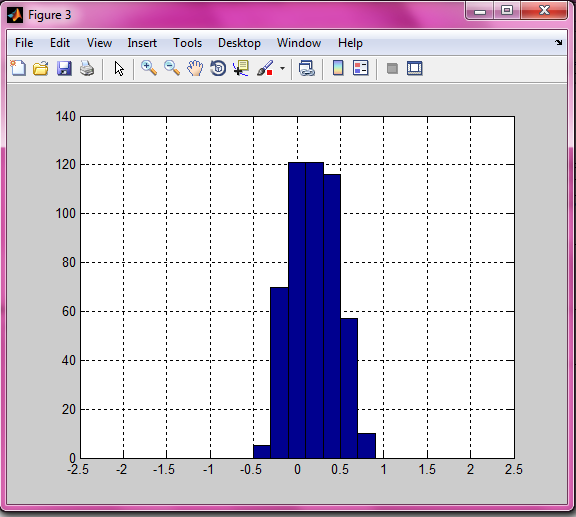Screen dimensions: 576x517
Task: Click the y-axis label 100
Action: (65, 213)
